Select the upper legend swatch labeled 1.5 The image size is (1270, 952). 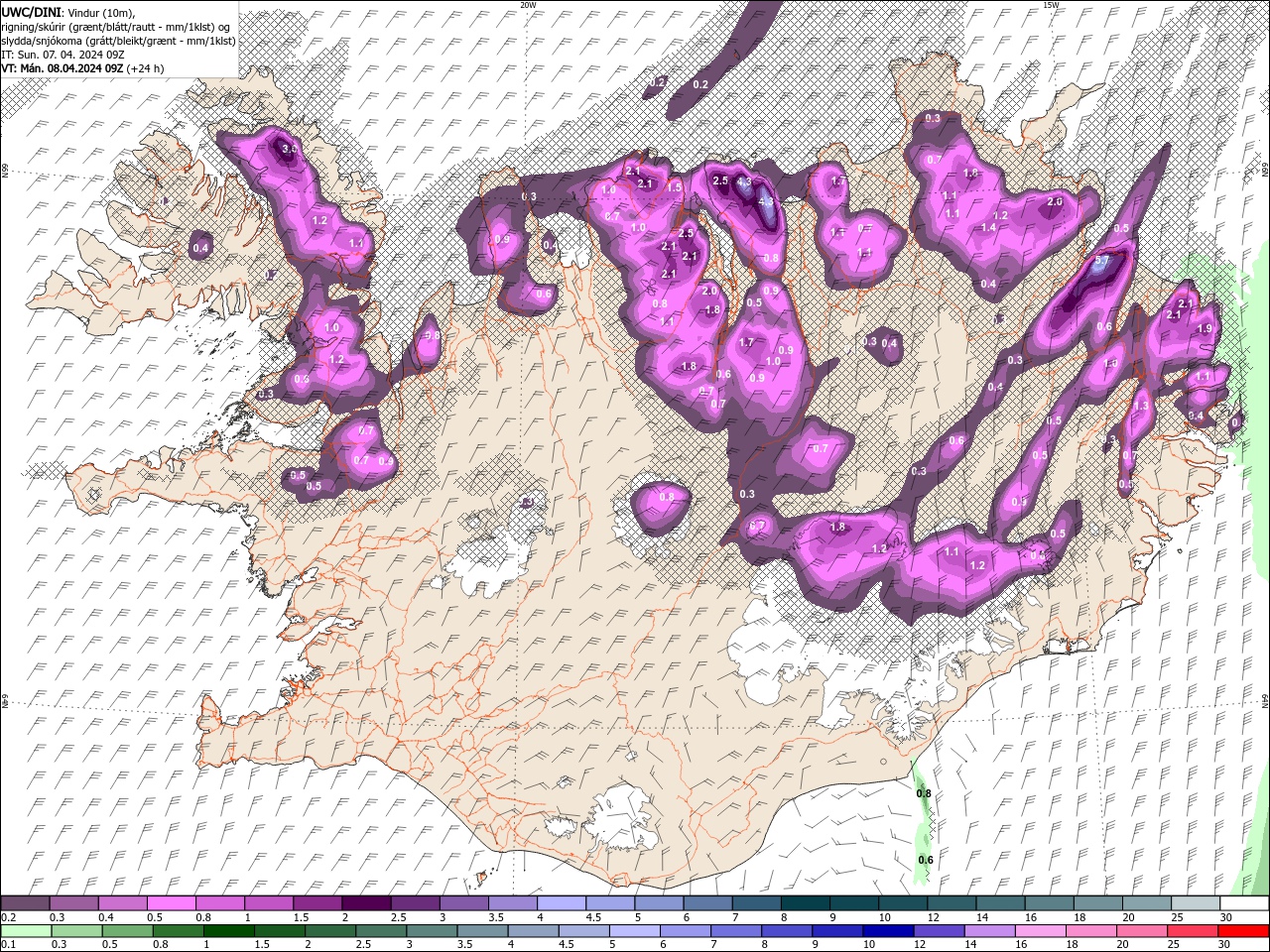(317, 903)
